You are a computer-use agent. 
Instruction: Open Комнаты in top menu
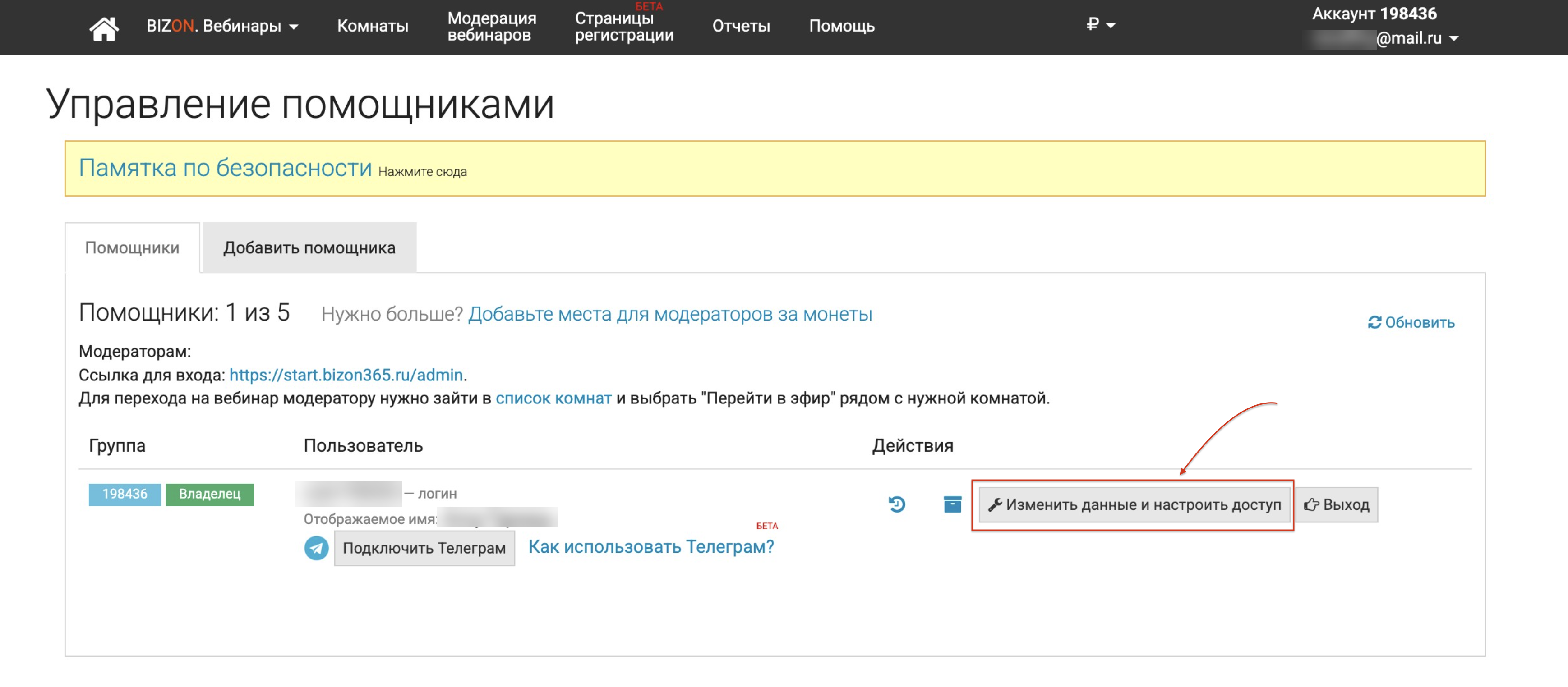[373, 26]
